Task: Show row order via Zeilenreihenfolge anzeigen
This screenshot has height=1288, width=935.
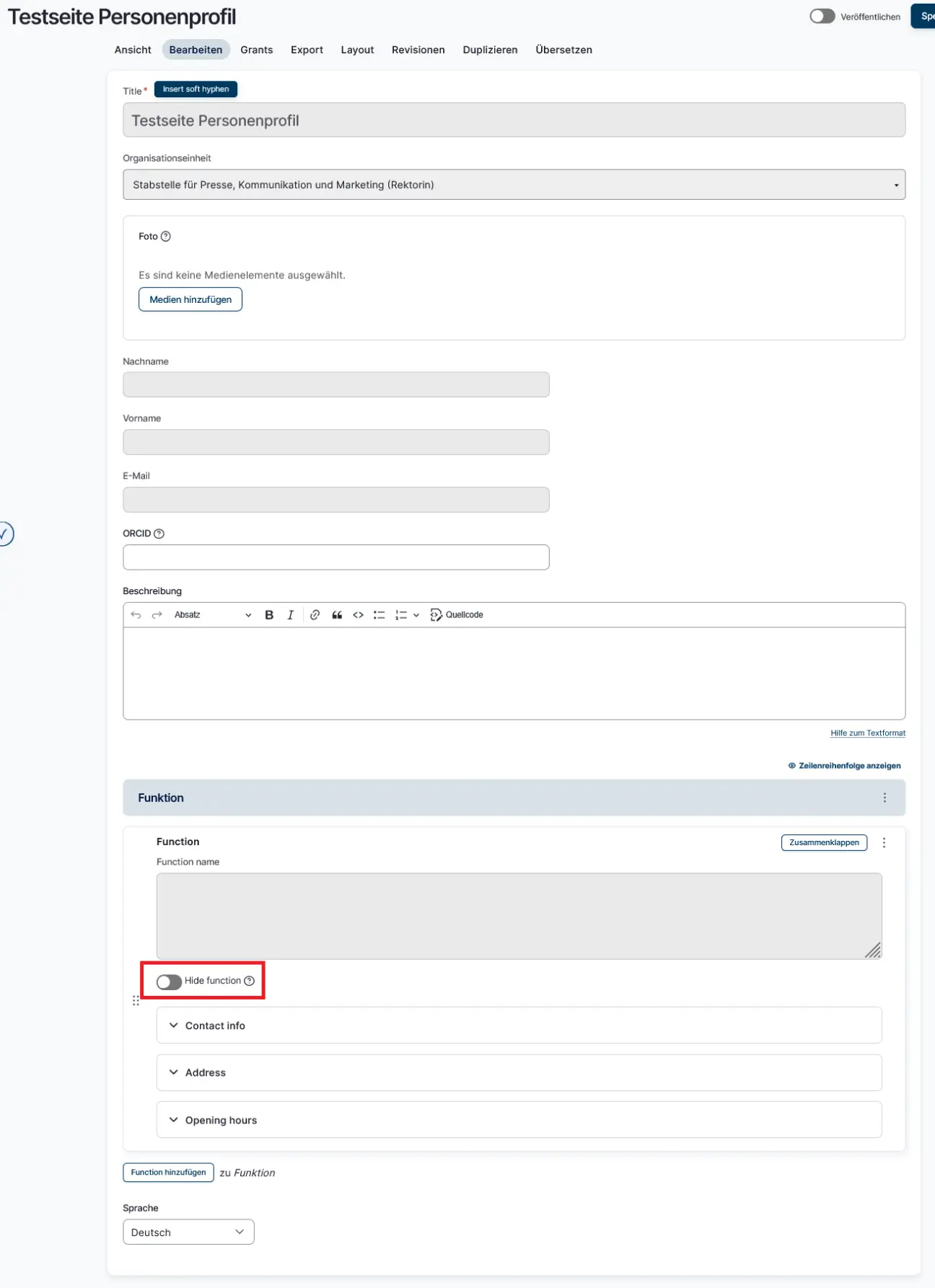Action: click(844, 766)
